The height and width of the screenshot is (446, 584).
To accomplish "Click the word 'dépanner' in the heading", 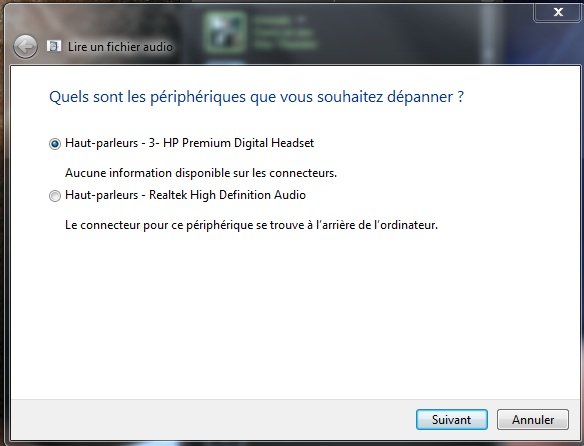I will tap(420, 97).
